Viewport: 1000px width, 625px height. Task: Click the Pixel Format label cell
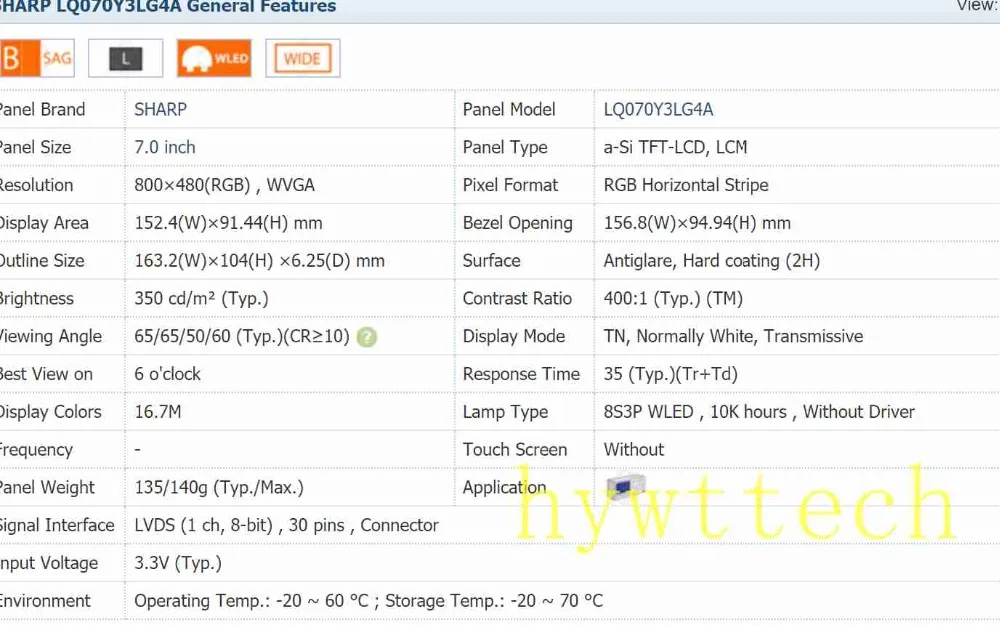[510, 185]
